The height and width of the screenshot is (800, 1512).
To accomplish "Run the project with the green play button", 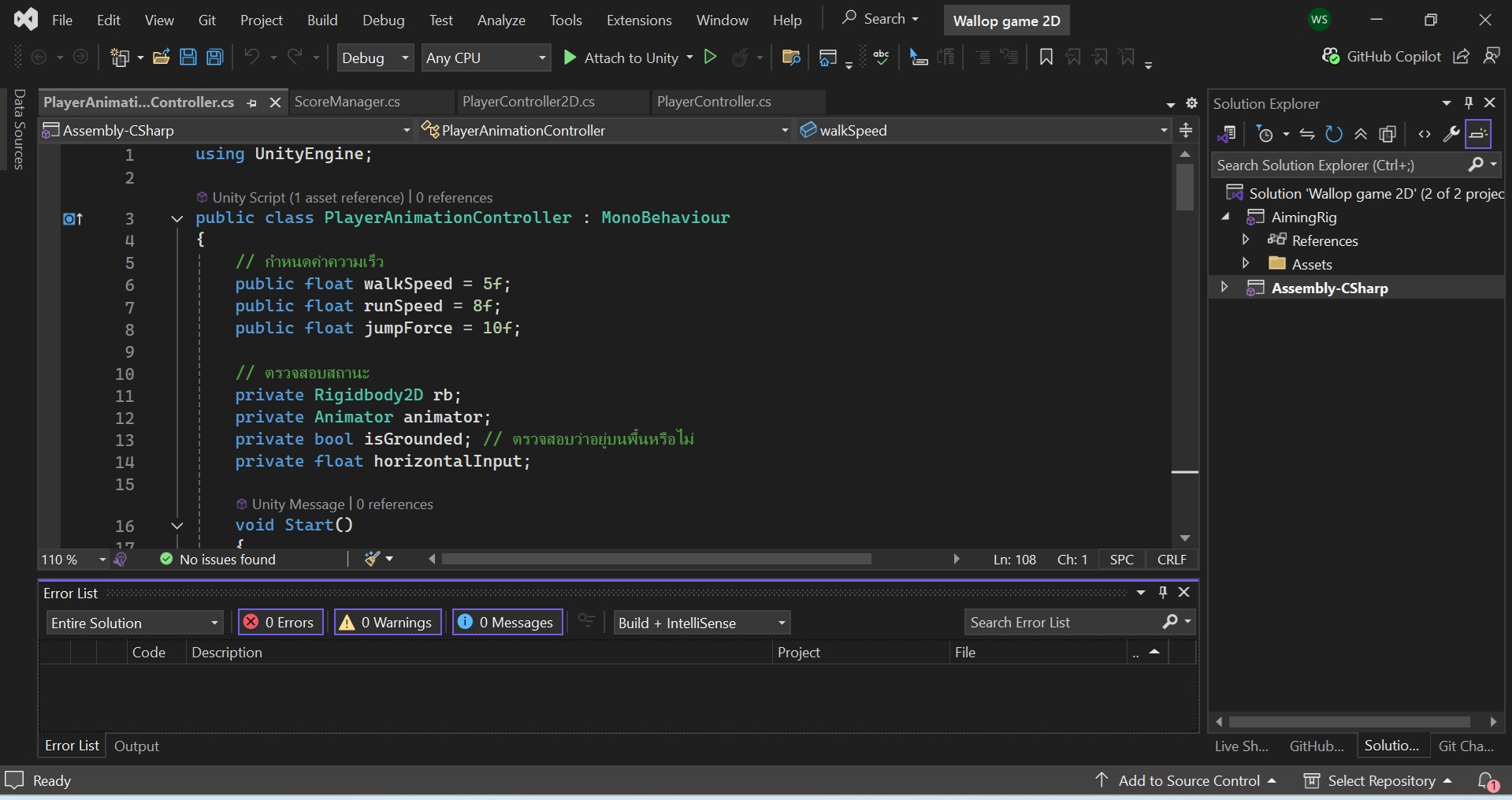I will 710,57.
